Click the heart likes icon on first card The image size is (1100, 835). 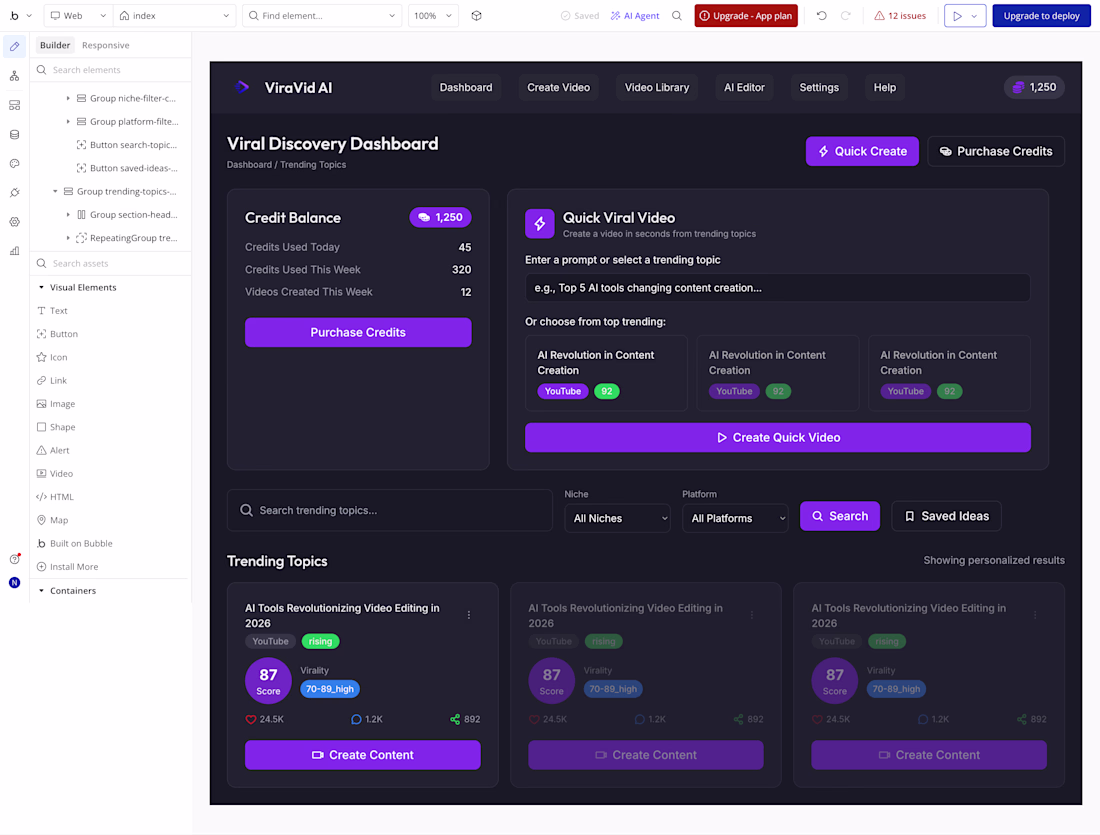[x=250, y=719]
